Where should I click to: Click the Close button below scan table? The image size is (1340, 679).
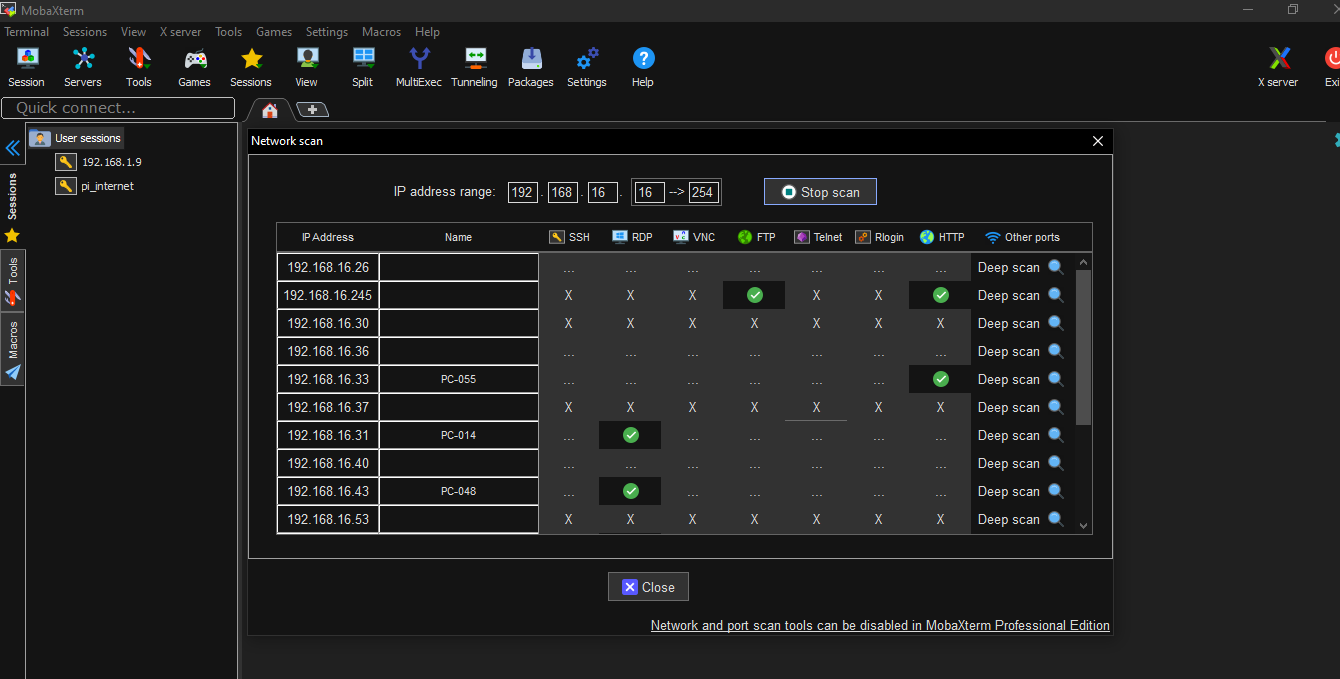(648, 587)
